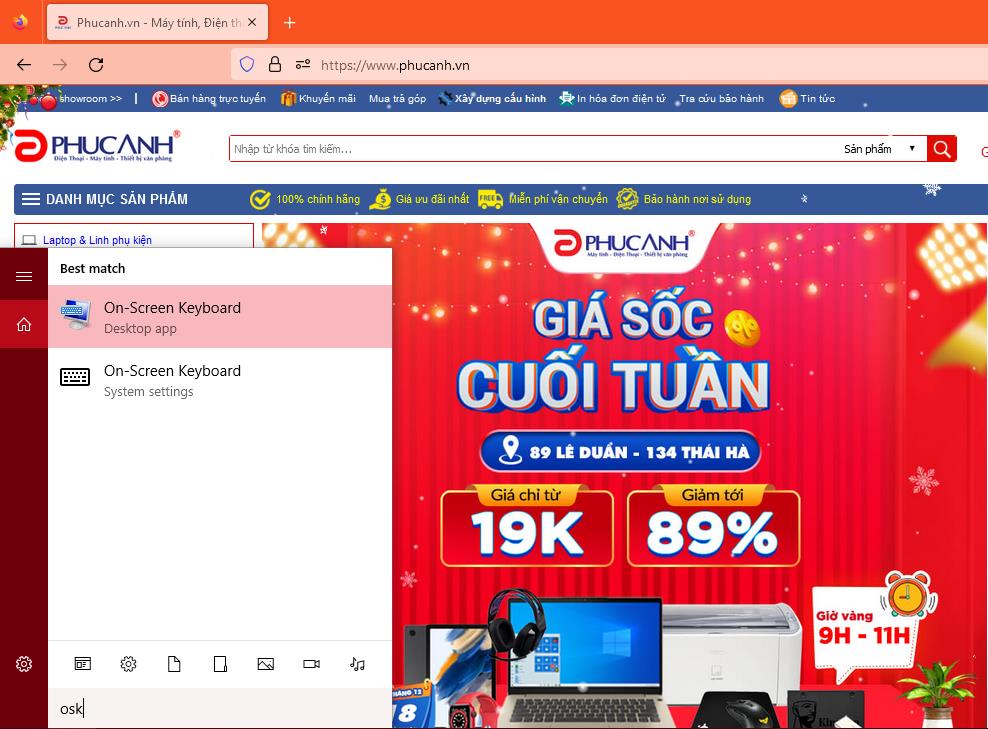Image resolution: width=988 pixels, height=729 pixels.
Task: Open Bán hàng trực tuyến link
Action: coord(209,98)
